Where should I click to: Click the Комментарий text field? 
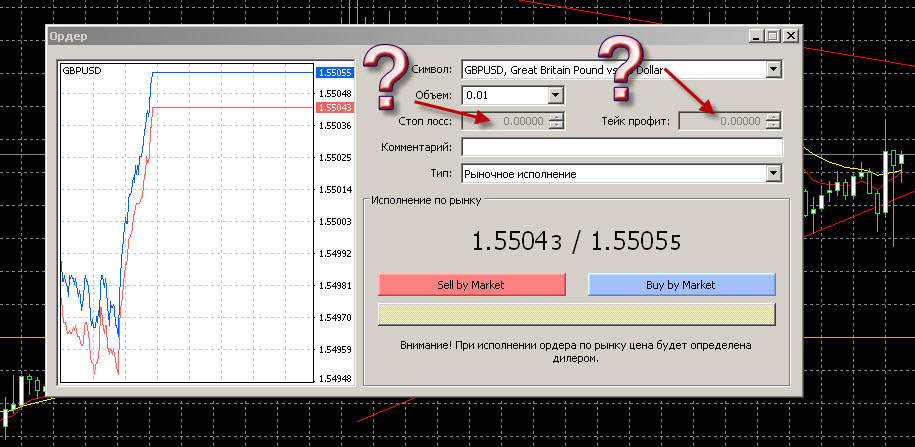pos(621,147)
